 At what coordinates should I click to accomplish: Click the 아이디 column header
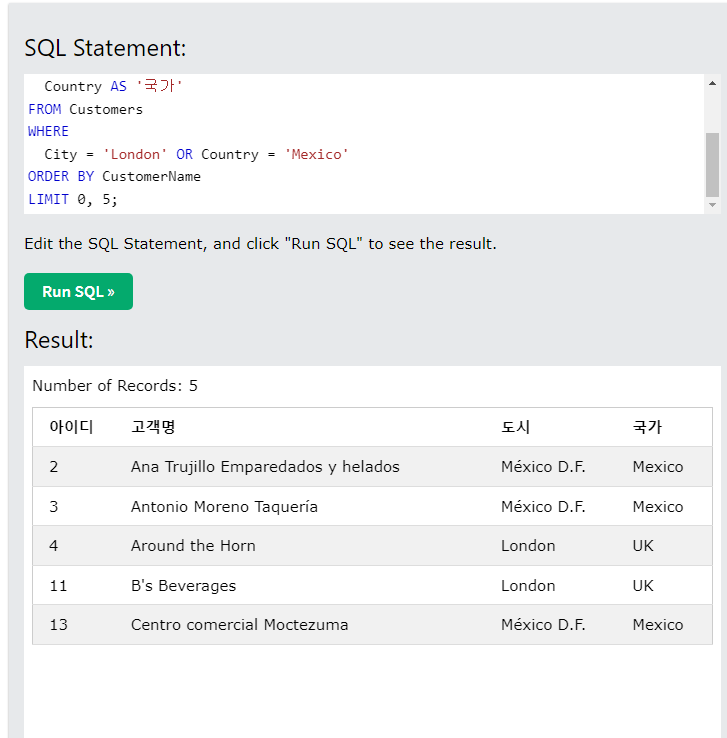(72, 427)
